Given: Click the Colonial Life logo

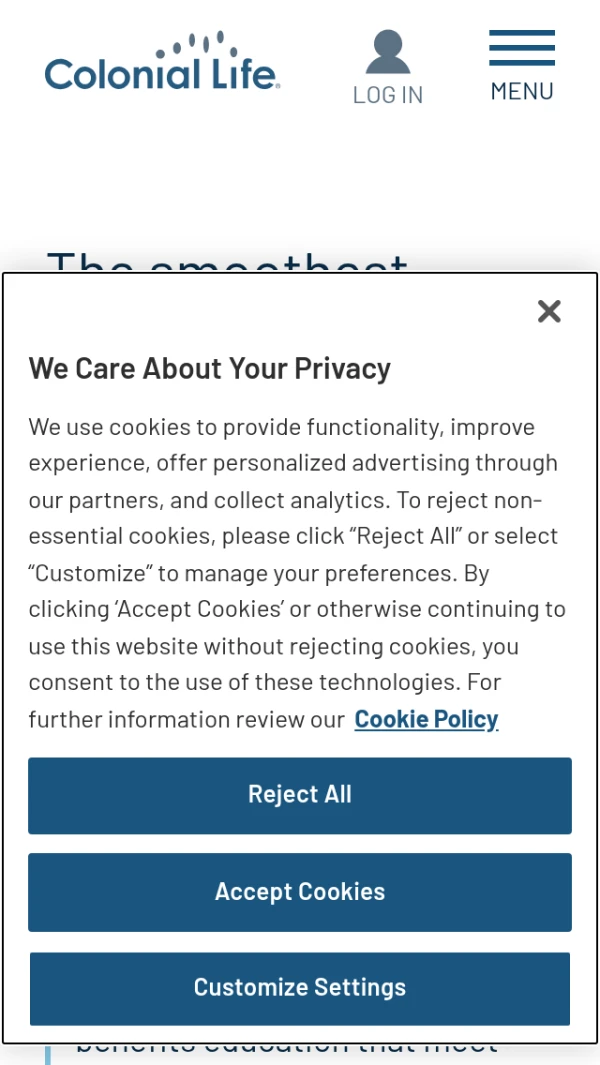Looking at the screenshot, I should pyautogui.click(x=162, y=65).
